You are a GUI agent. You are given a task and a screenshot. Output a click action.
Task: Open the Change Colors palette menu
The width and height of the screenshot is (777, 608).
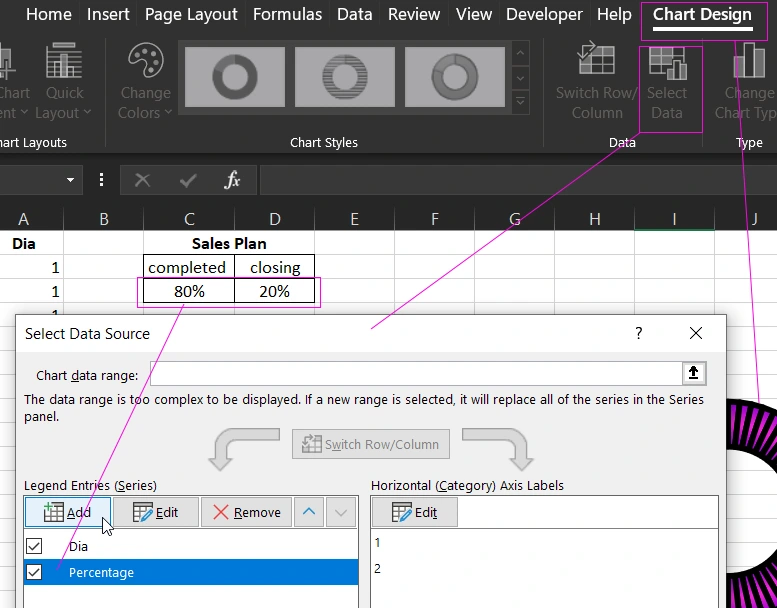pyautogui.click(x=145, y=82)
